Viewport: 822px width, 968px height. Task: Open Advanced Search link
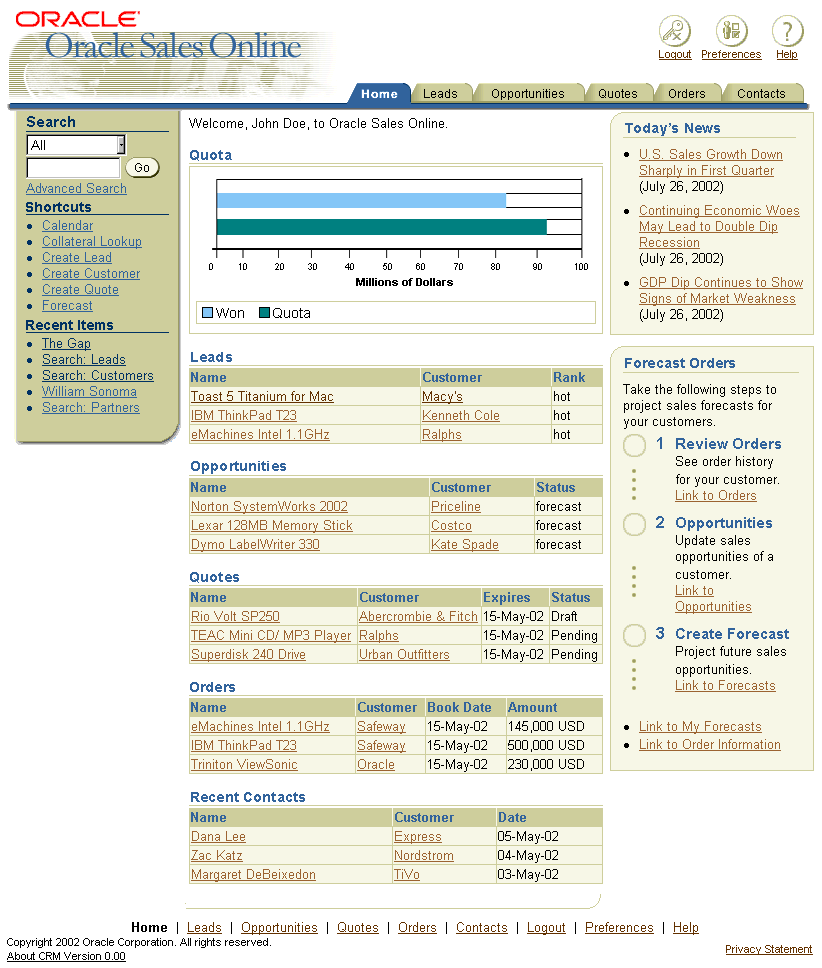tap(76, 188)
